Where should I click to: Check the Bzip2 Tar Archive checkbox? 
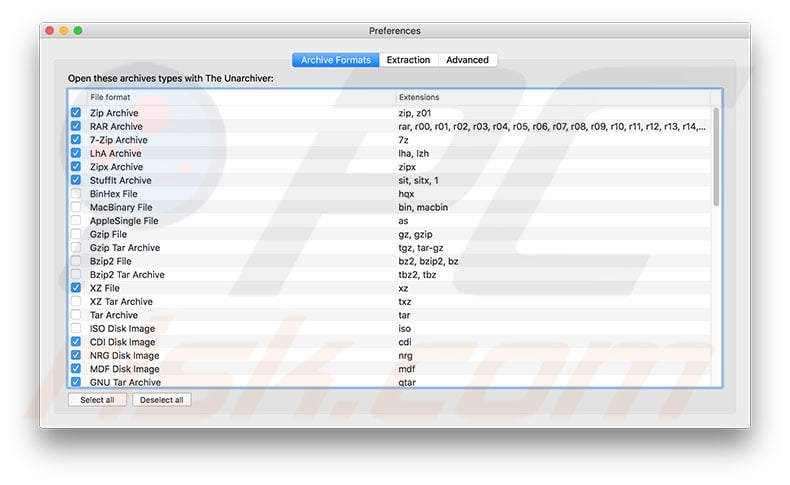coord(76,274)
